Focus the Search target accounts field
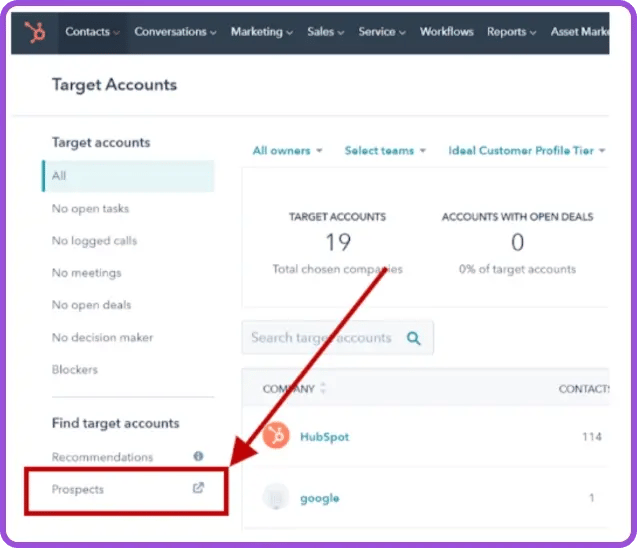 (x=338, y=338)
